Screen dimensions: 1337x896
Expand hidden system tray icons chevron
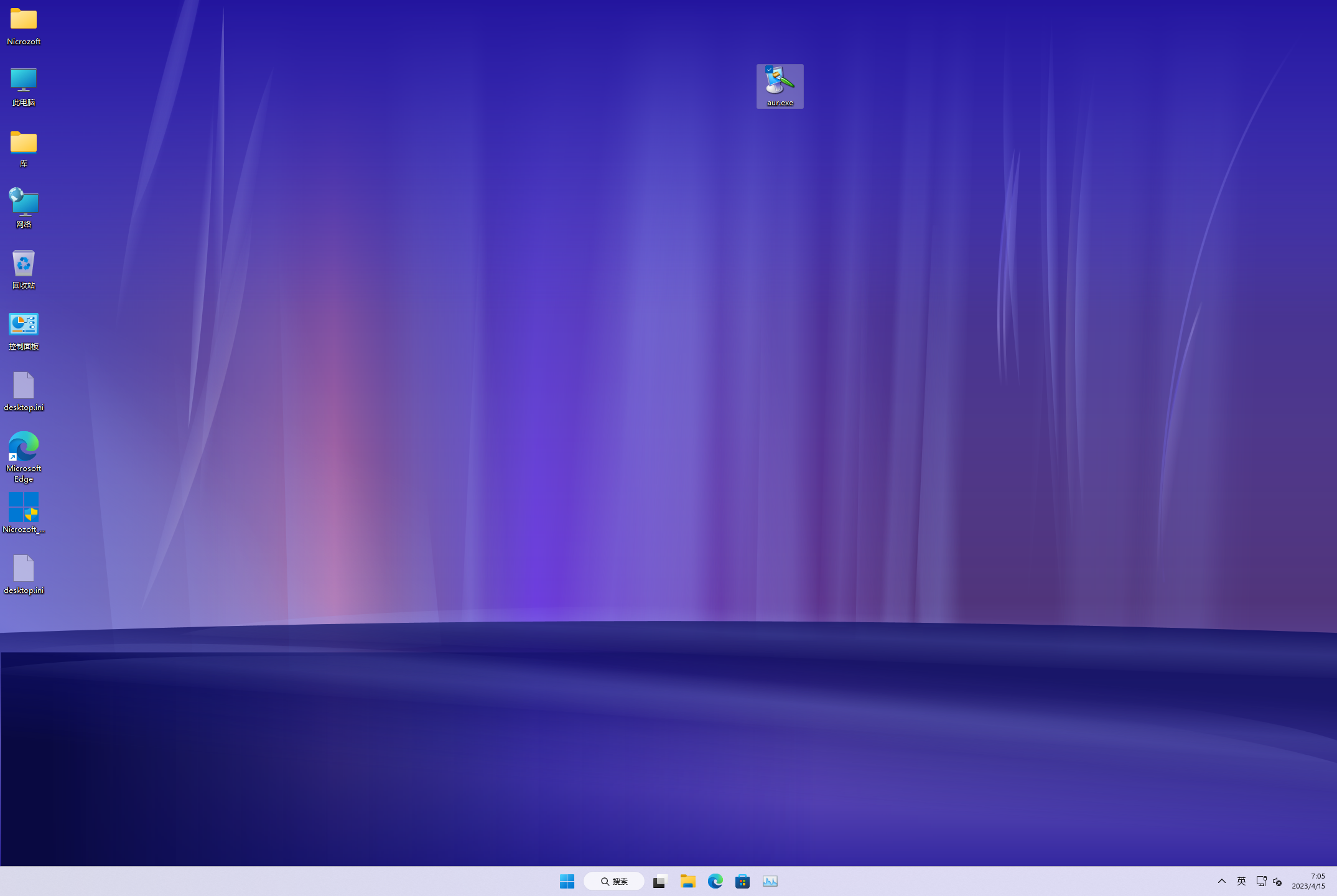pyautogui.click(x=1222, y=881)
